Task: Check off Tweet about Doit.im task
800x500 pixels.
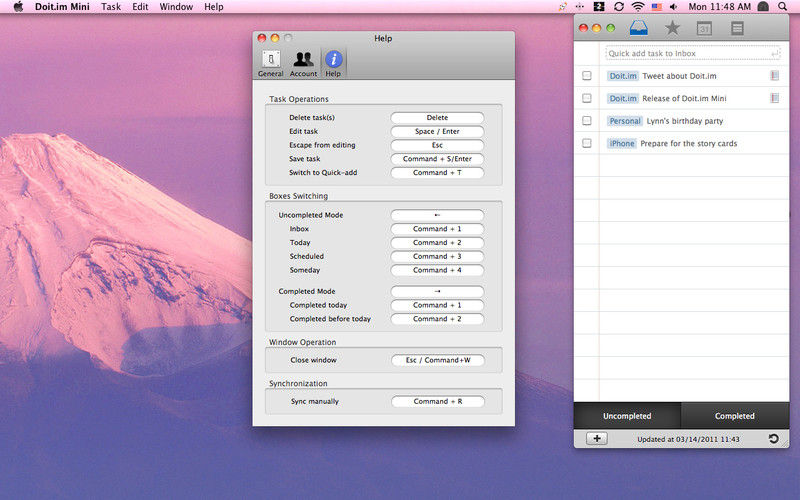Action: (x=587, y=75)
